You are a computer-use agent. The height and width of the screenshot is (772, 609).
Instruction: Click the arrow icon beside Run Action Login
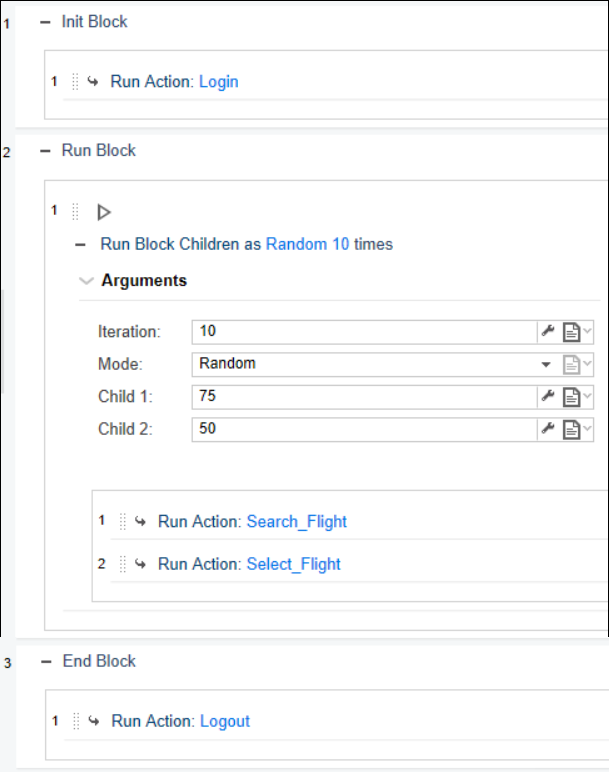pyautogui.click(x=93, y=81)
